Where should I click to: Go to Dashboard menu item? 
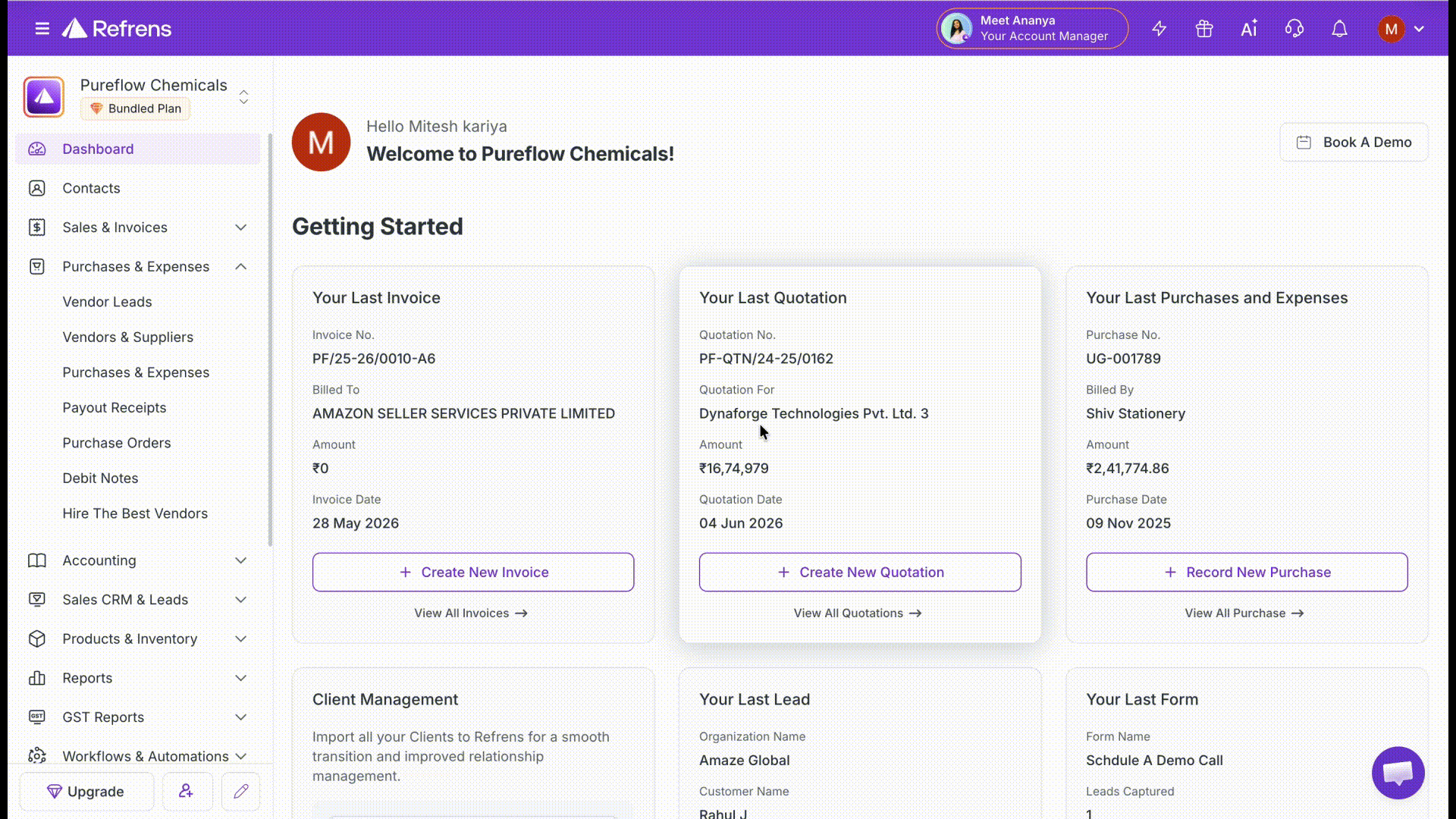tap(137, 149)
